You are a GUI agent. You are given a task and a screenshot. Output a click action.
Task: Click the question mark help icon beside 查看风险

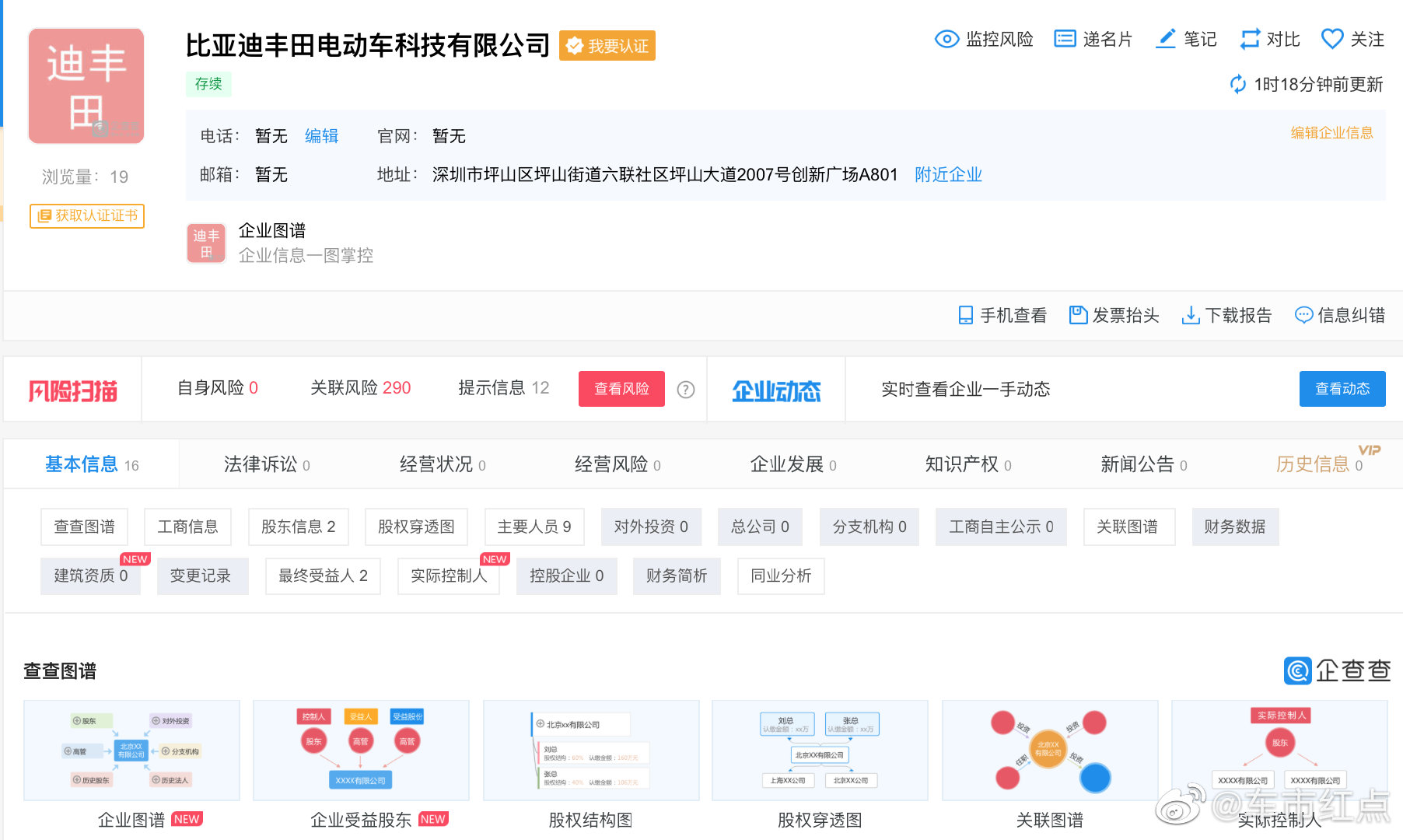coord(686,389)
